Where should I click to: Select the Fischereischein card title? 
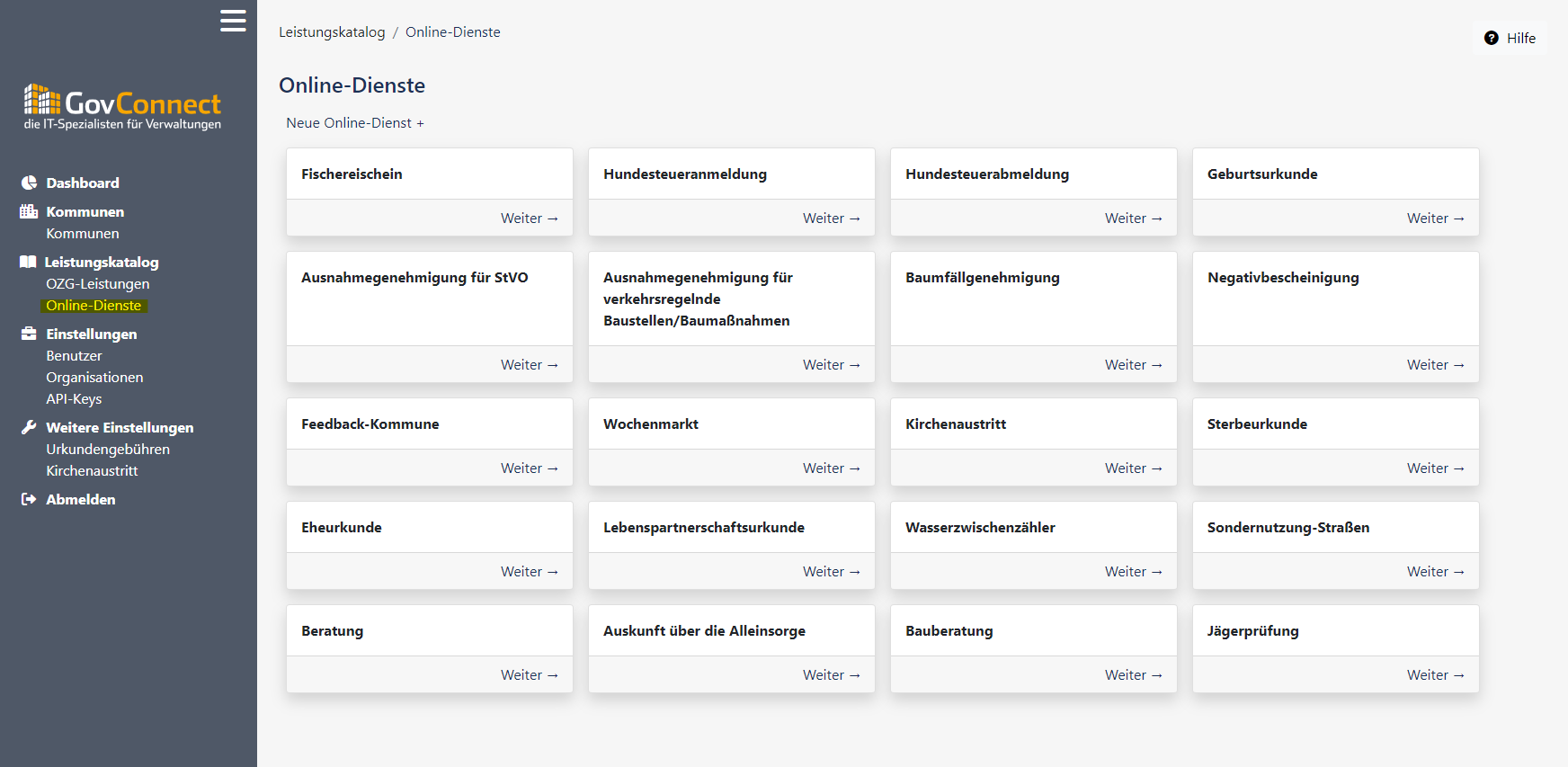point(352,174)
